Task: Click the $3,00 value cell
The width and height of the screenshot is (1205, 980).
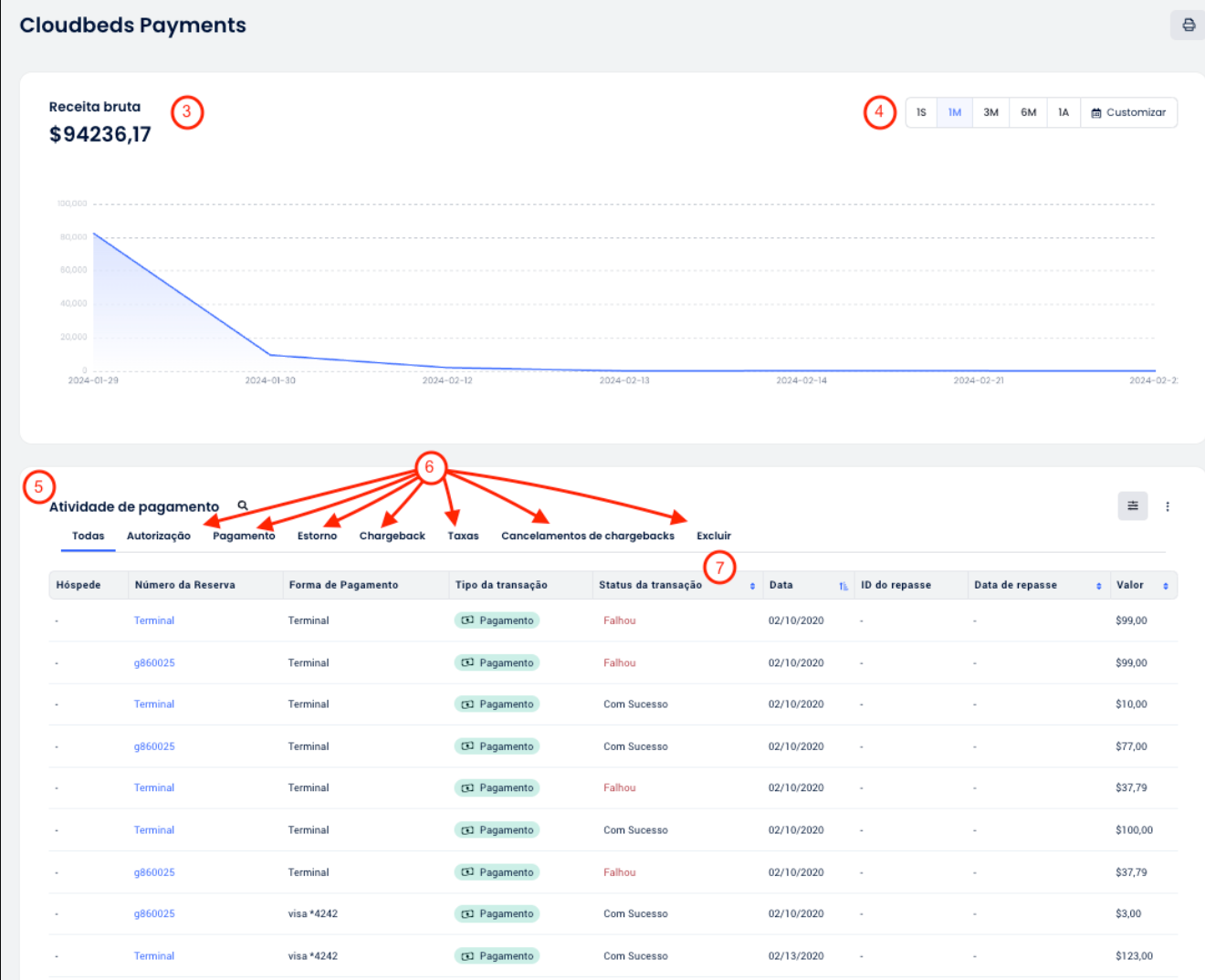Action: coord(1128,913)
